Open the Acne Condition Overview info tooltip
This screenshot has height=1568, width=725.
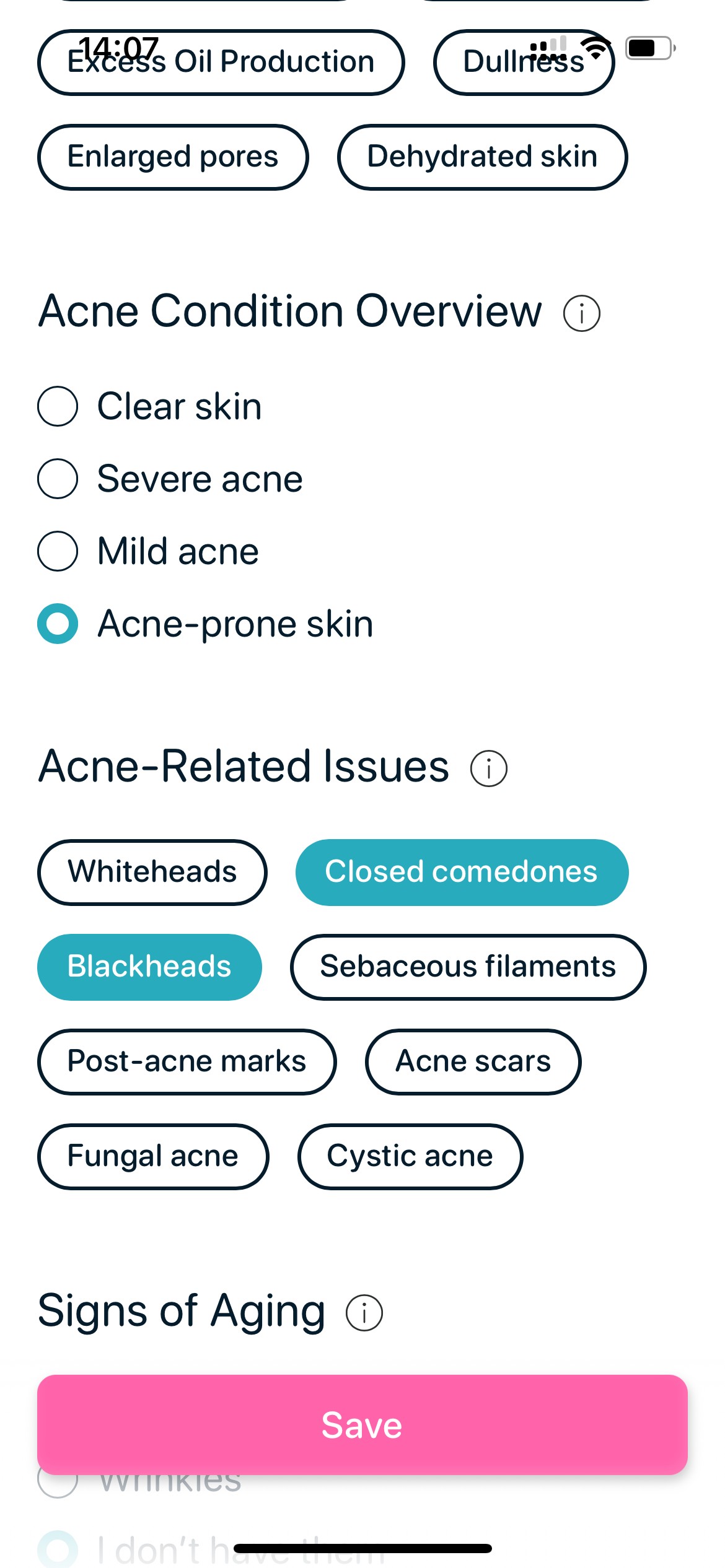coord(583,313)
